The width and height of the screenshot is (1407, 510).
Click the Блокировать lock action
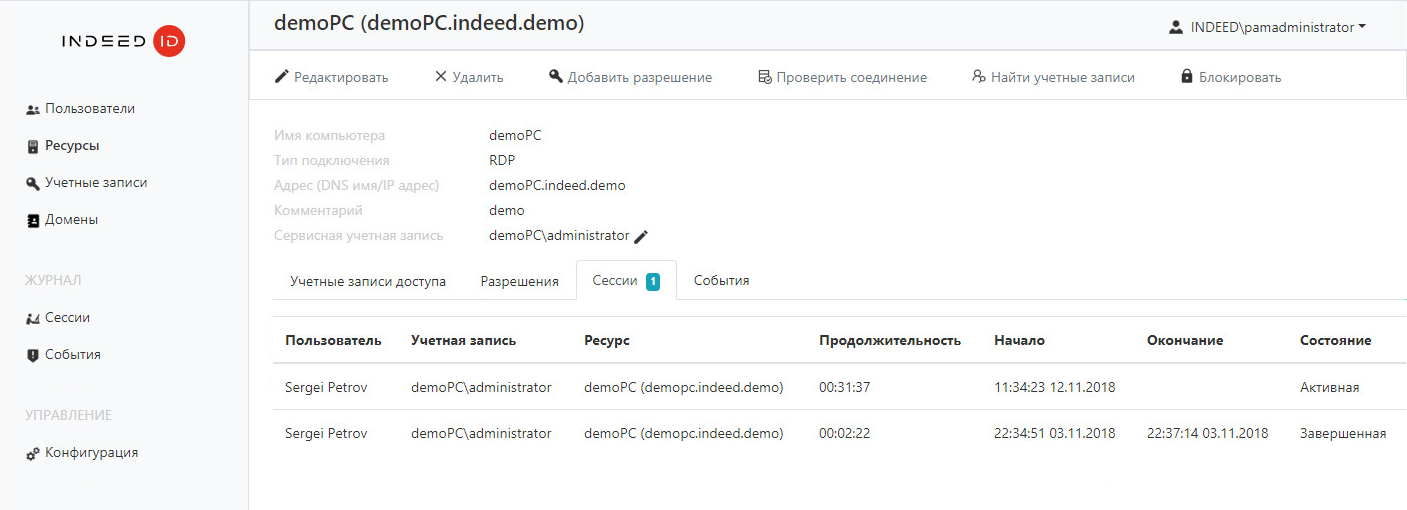coord(1231,77)
